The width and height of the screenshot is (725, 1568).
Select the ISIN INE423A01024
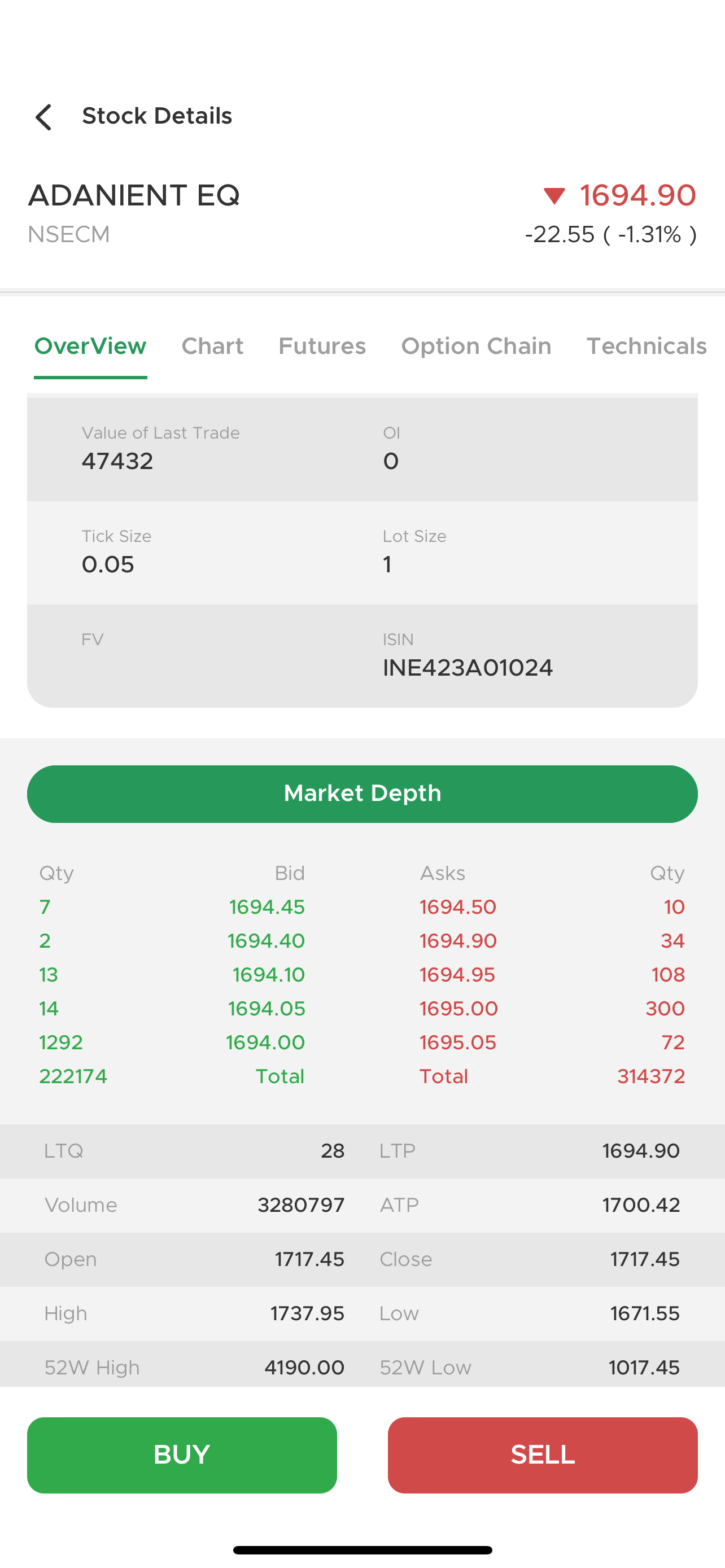coord(468,668)
